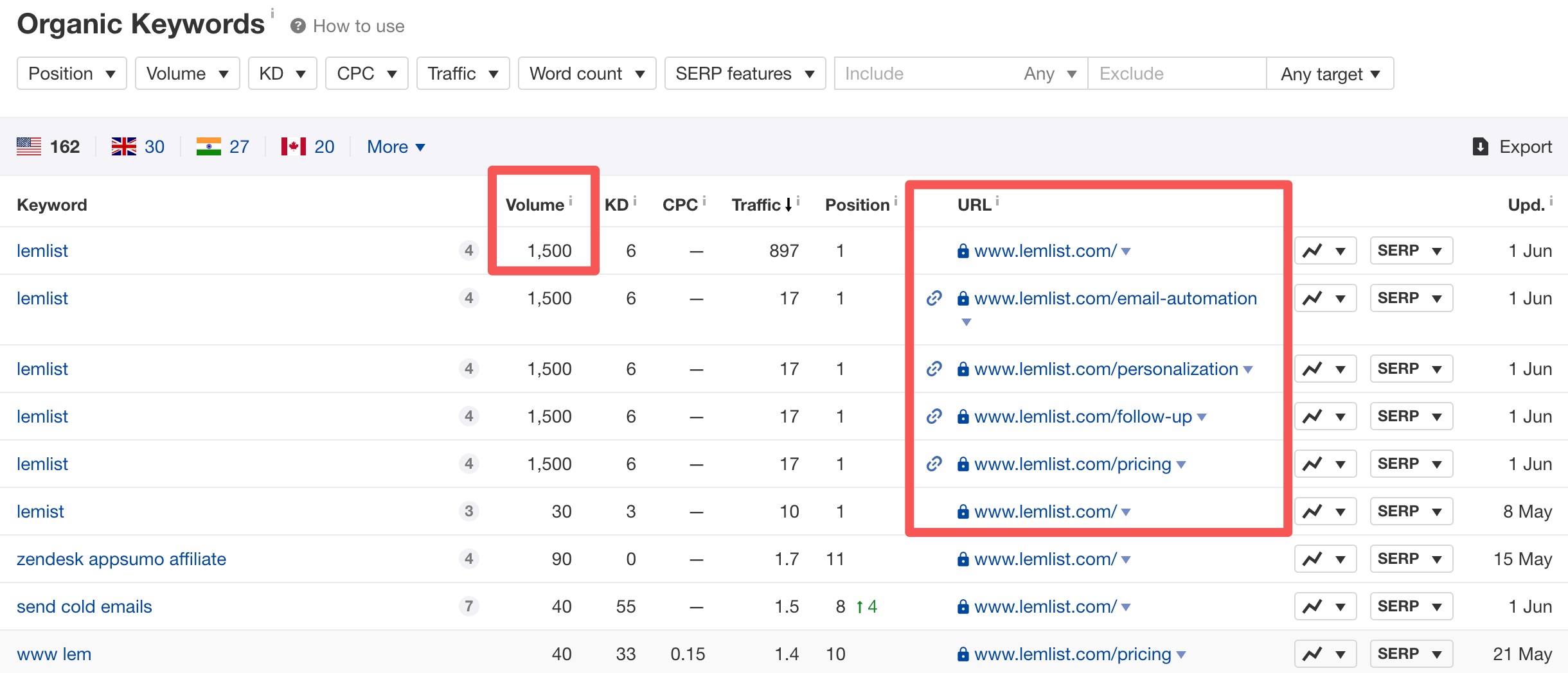The image size is (1568, 673).
Task: Click into the Include keywords field
Action: [x=927, y=74]
